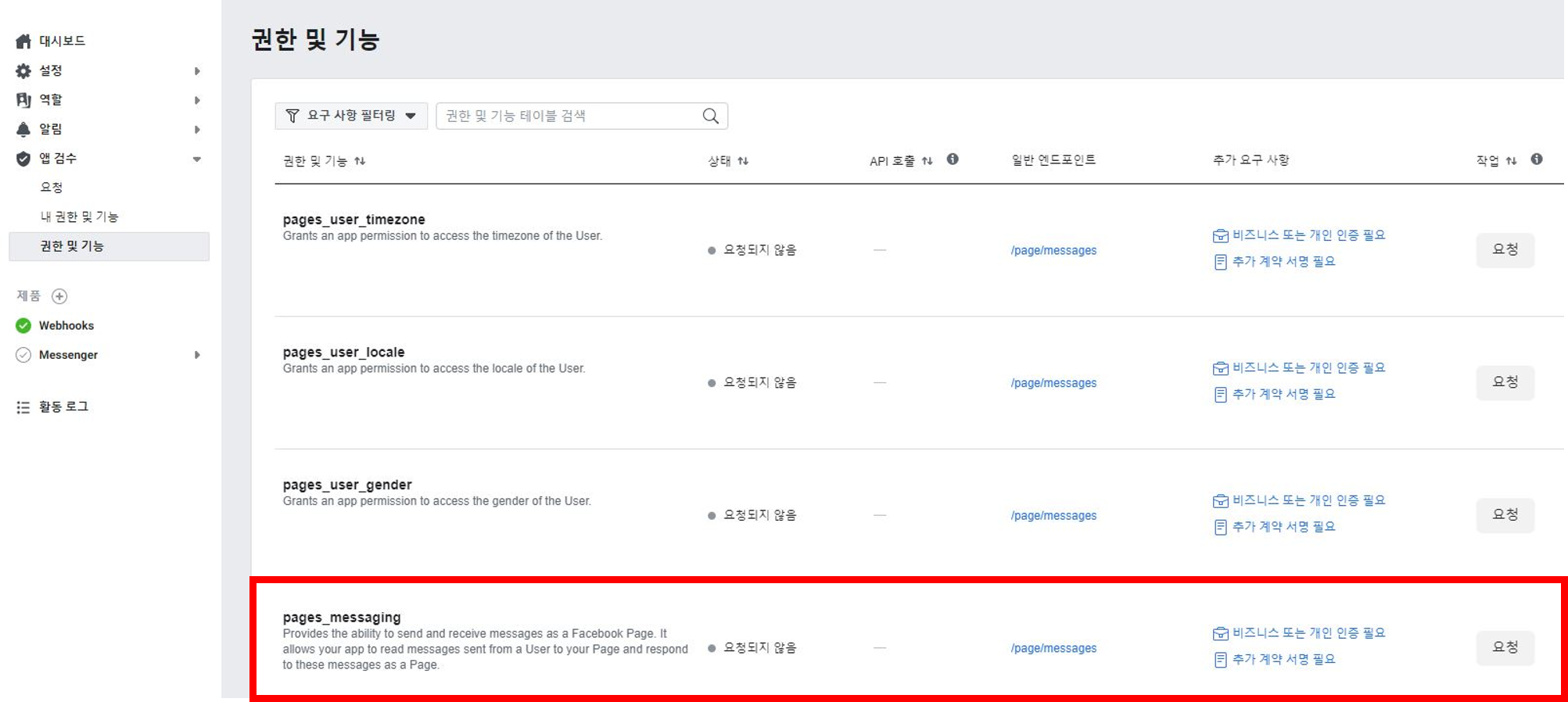Click 비즈니스 또는 개인 인증 필요 for pages_user_gender
Viewport: 1568px width, 702px height.
coord(1308,500)
